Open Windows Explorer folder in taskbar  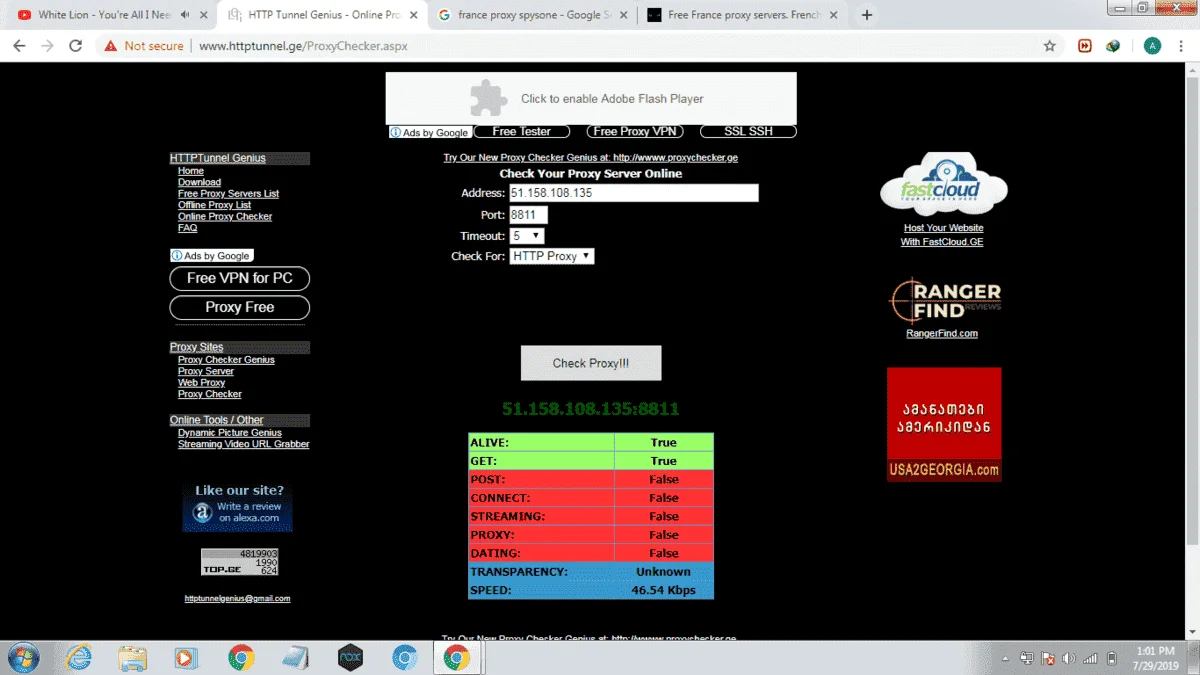[133, 657]
